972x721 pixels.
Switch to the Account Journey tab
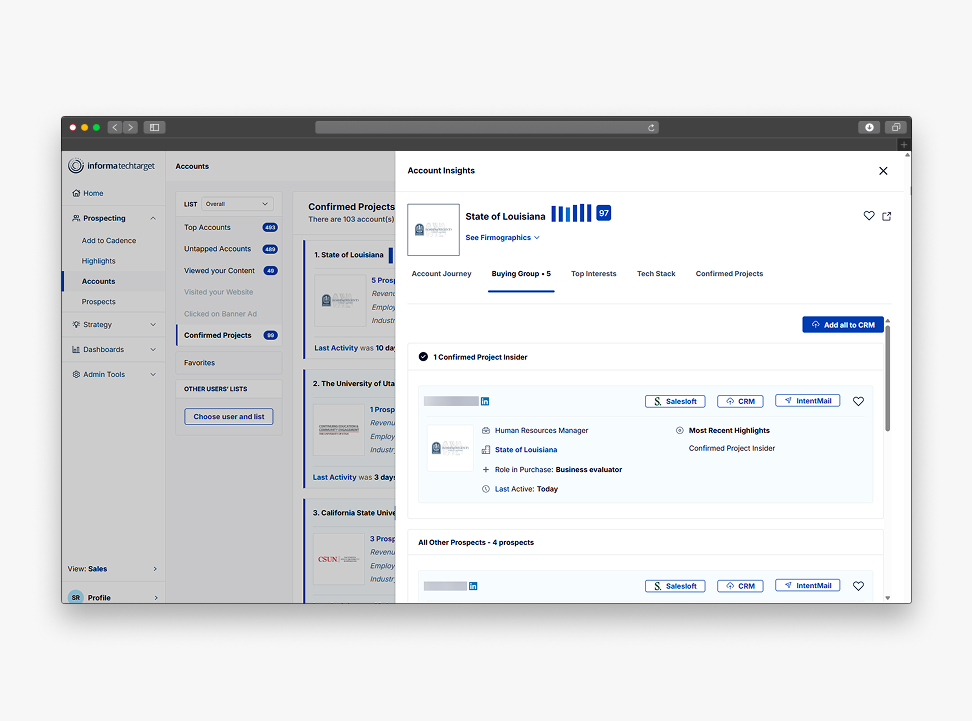pyautogui.click(x=441, y=274)
